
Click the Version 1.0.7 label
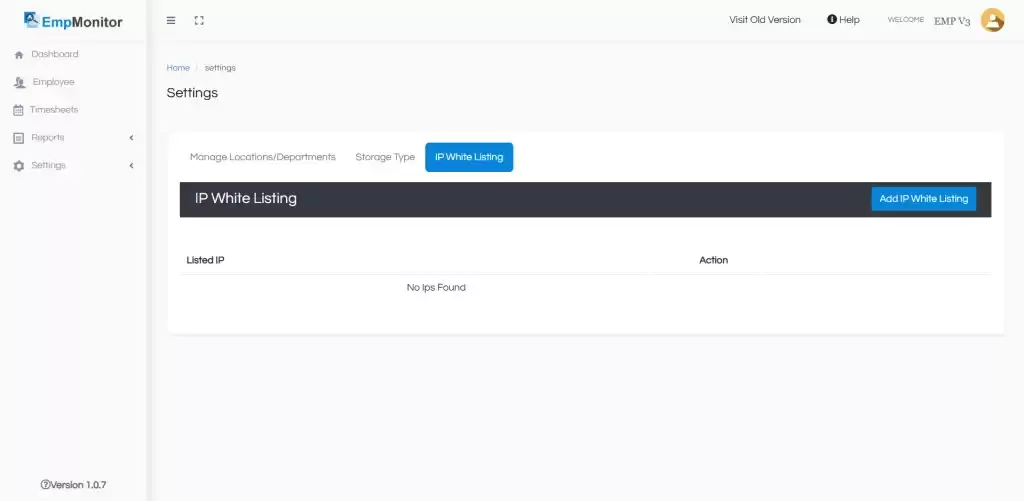click(x=78, y=485)
